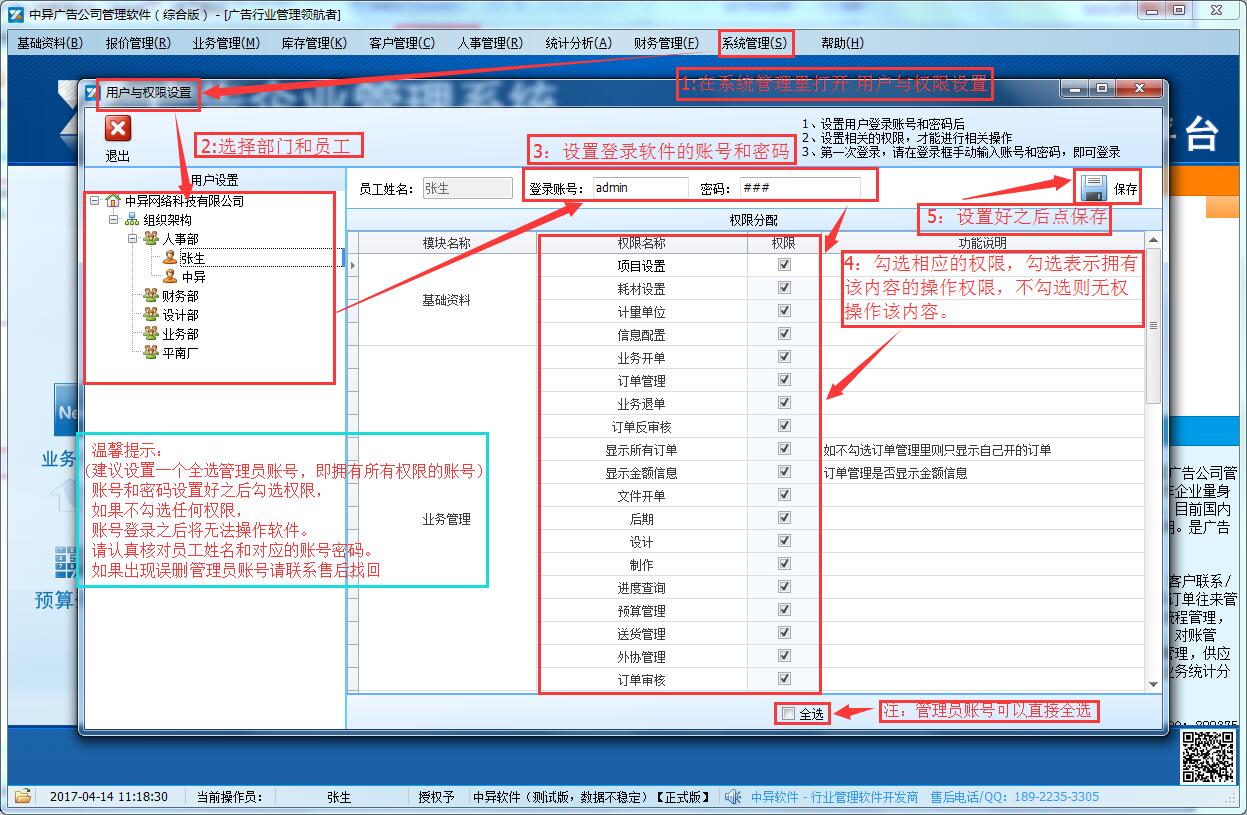The width and height of the screenshot is (1247, 815).
Task: Toggle the 显示金额信息 permission checkbox
Action: pos(784,472)
